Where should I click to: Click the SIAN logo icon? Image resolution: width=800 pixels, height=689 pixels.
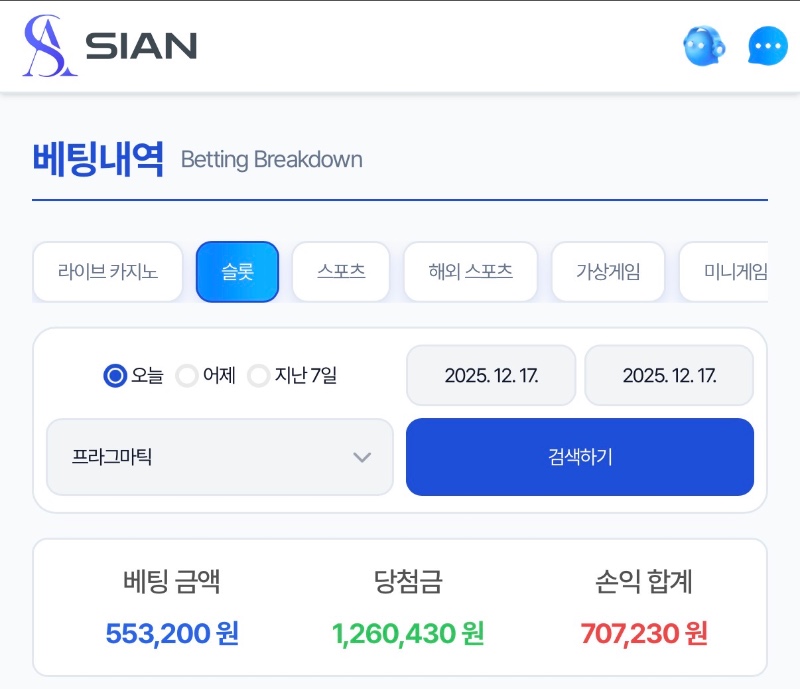coord(50,46)
